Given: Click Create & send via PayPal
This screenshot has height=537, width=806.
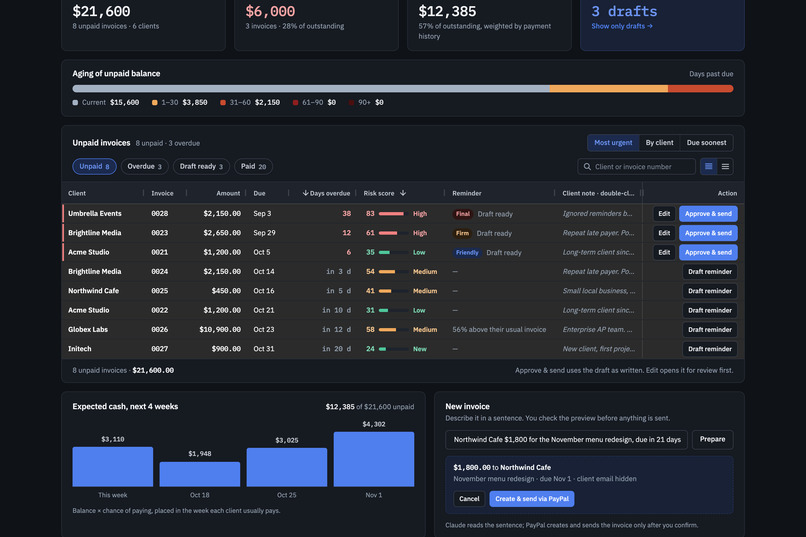Looking at the screenshot, I should pos(532,498).
